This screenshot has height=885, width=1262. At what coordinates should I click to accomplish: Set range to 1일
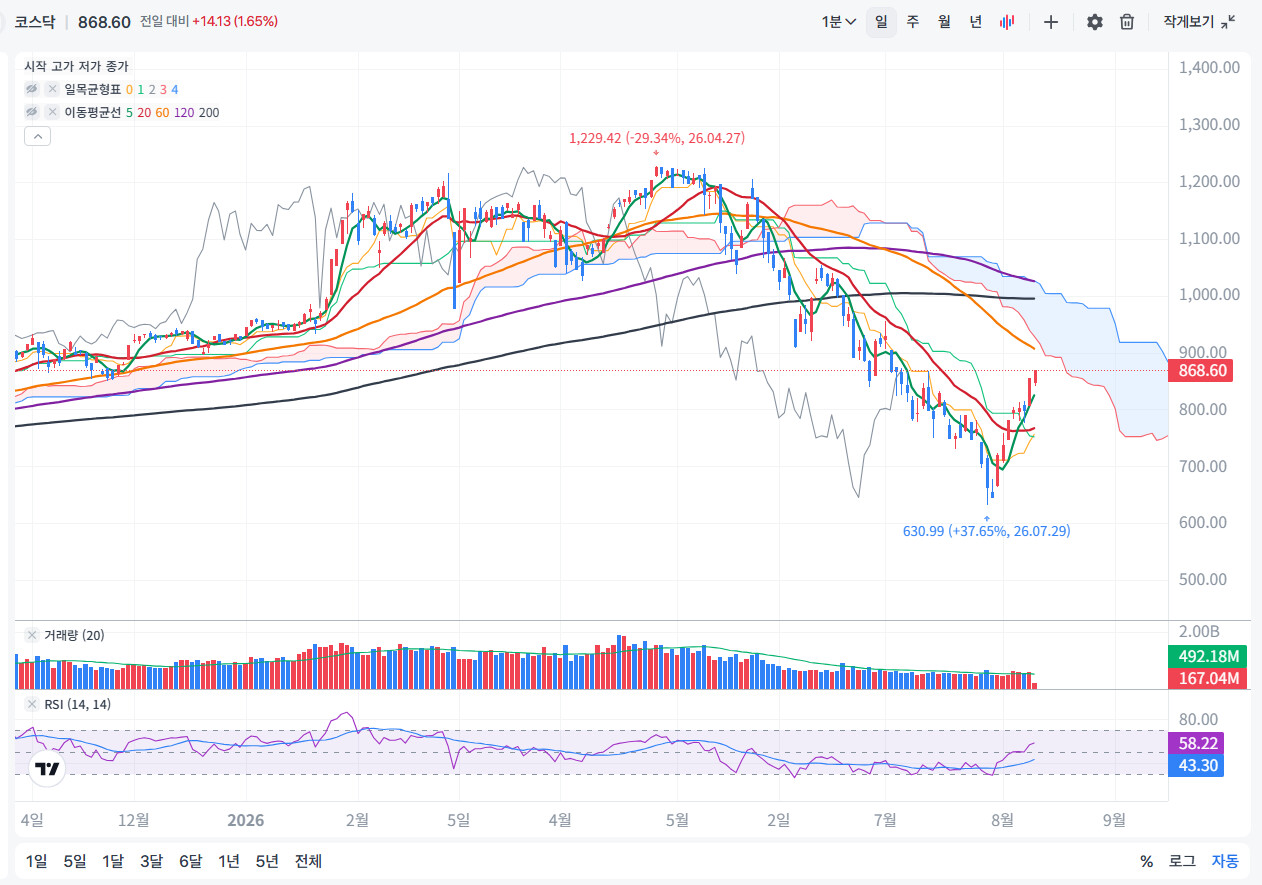[x=36, y=861]
